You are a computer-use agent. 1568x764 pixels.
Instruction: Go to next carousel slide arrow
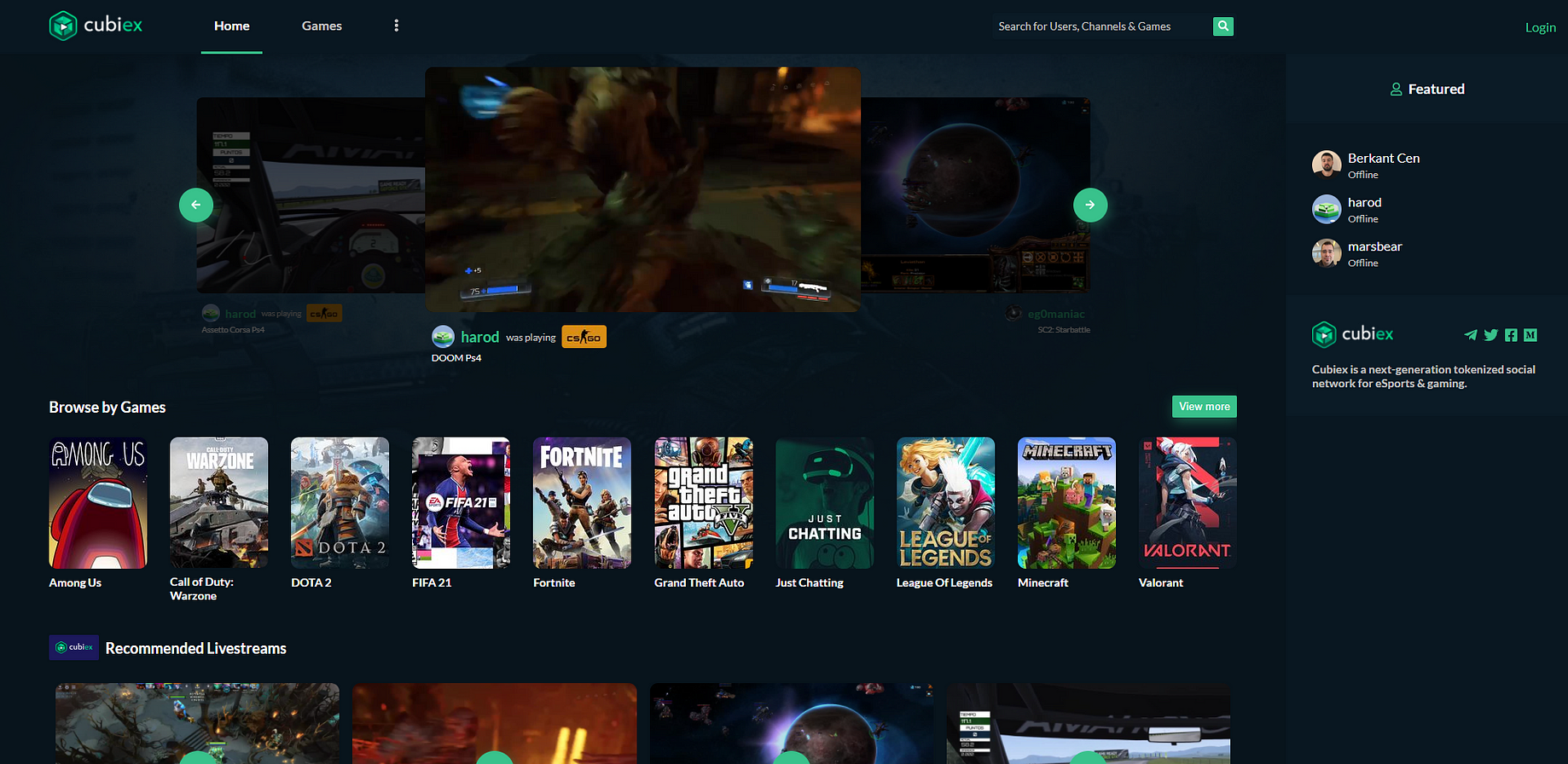(x=1090, y=205)
